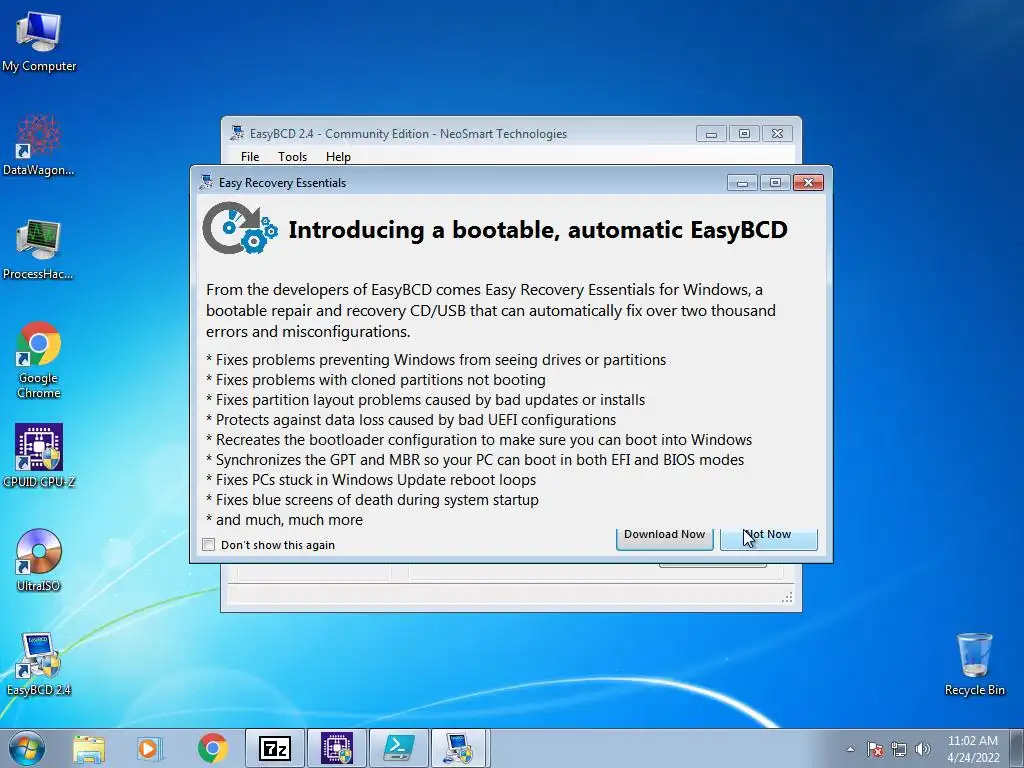Open DataWagon desktop shortcut
Viewport: 1024px width, 768px height.
click(39, 144)
